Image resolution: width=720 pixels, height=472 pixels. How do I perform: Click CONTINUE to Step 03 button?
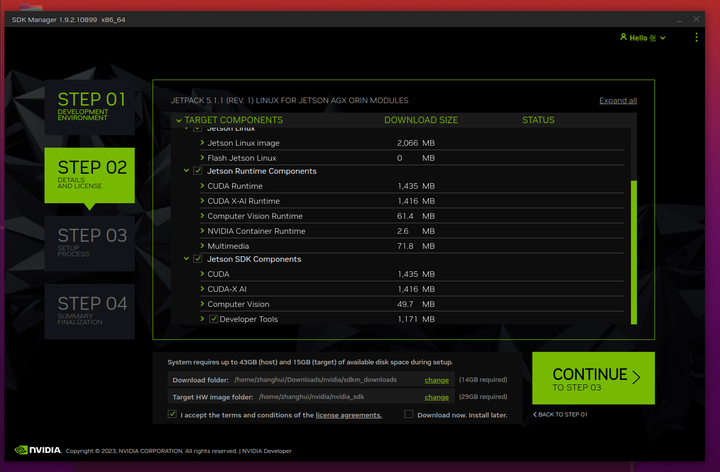point(593,378)
